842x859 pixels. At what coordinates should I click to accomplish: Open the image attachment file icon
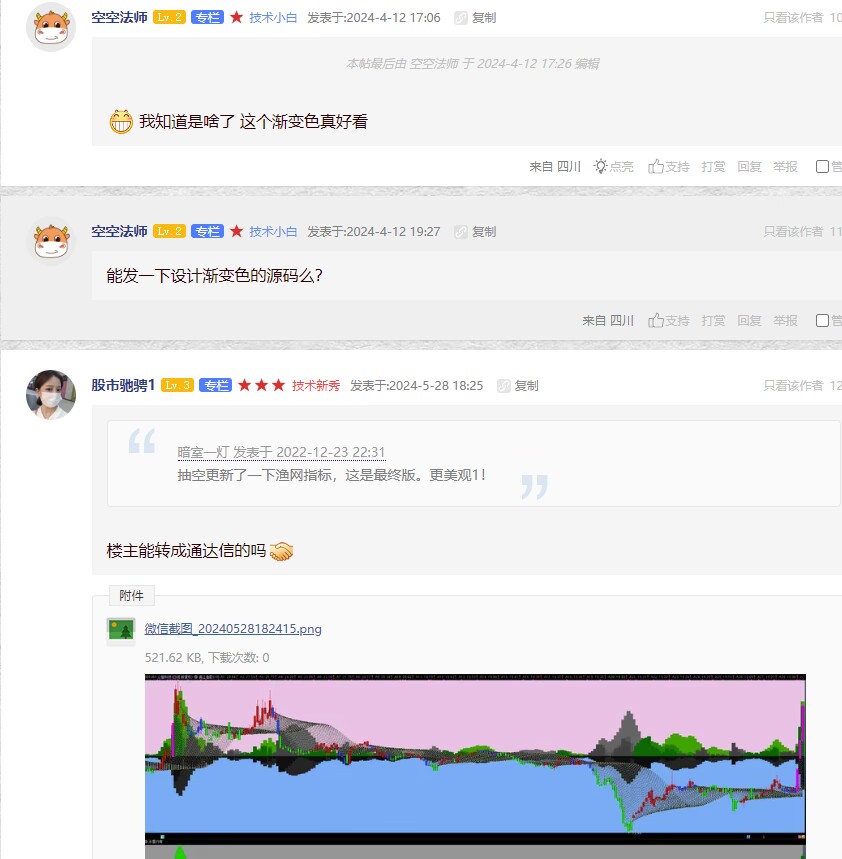pos(121,629)
